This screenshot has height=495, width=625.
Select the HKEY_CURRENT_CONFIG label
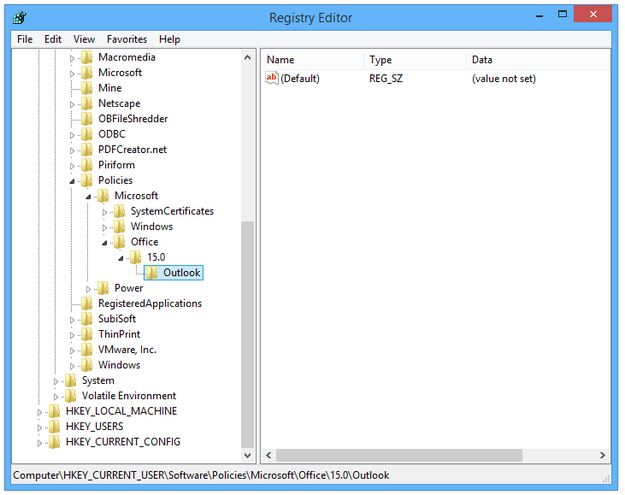(x=123, y=442)
